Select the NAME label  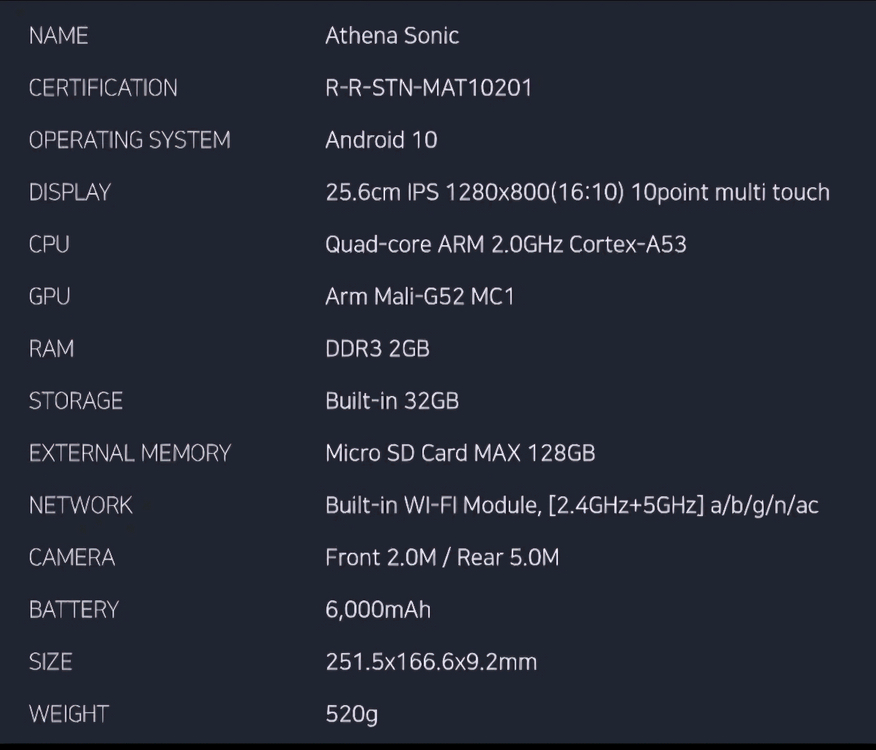pos(58,36)
